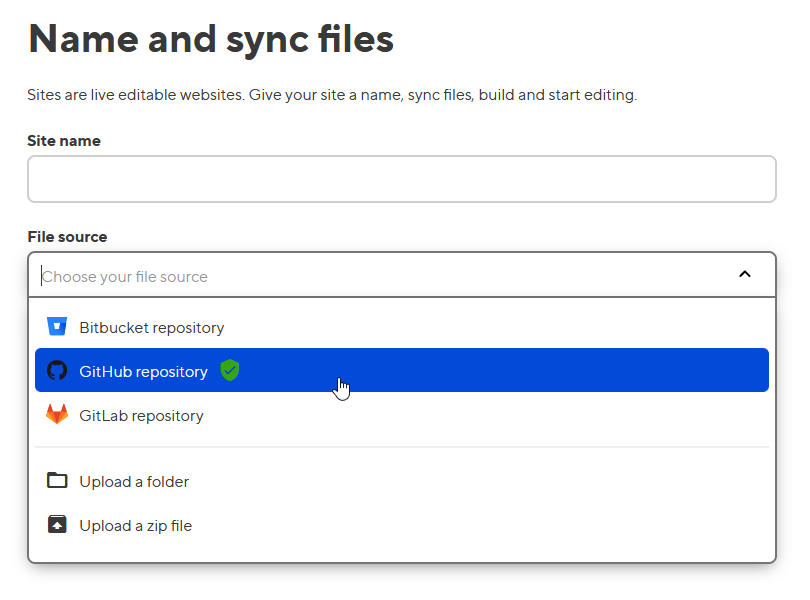Select the 'Upload a folder' option
This screenshot has height=600, width=810.
click(x=134, y=482)
